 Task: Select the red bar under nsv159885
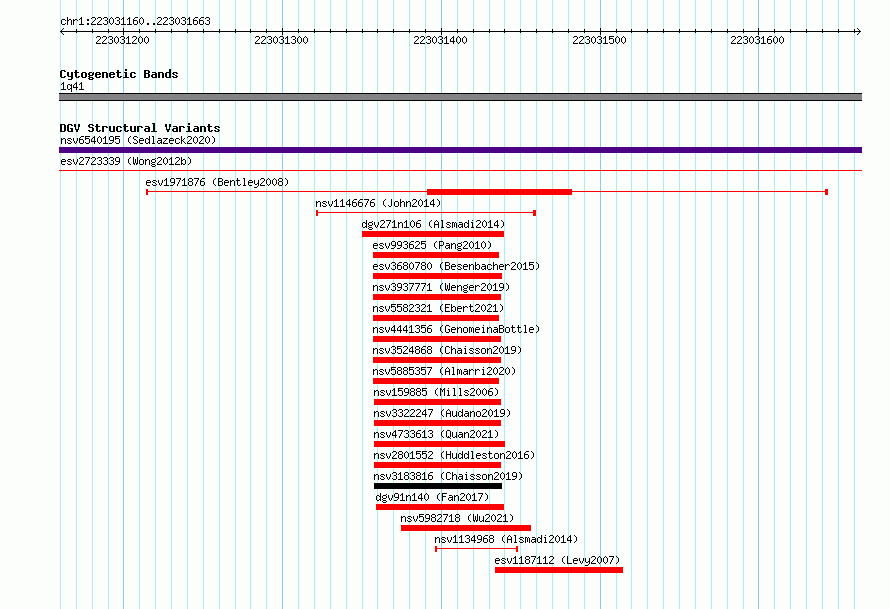point(437,402)
